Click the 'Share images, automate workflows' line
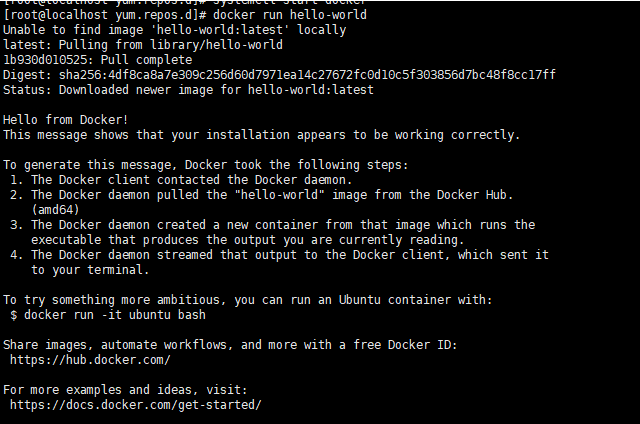Image resolution: width=640 pixels, height=424 pixels. coord(230,345)
